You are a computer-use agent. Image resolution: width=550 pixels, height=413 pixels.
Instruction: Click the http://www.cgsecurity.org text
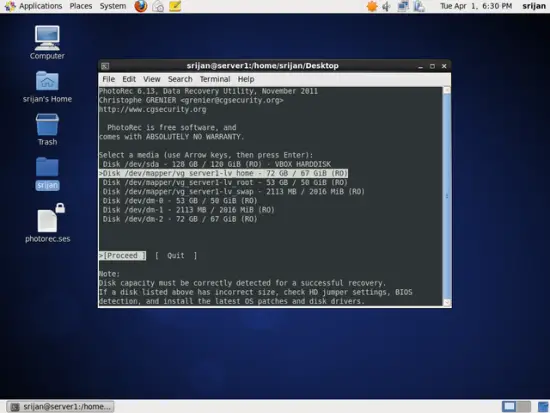tap(153, 109)
